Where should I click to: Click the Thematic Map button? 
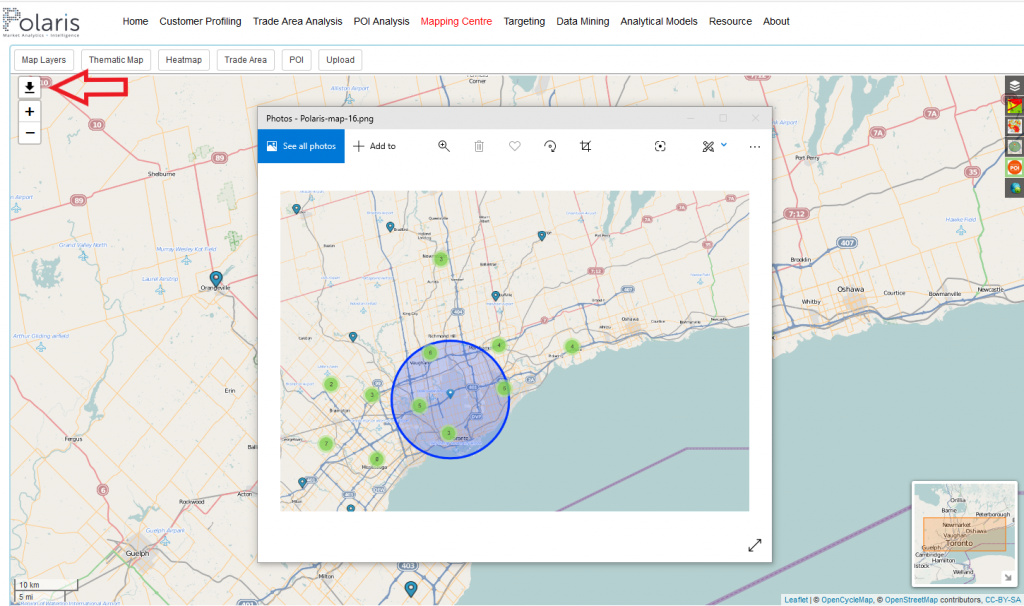click(116, 60)
